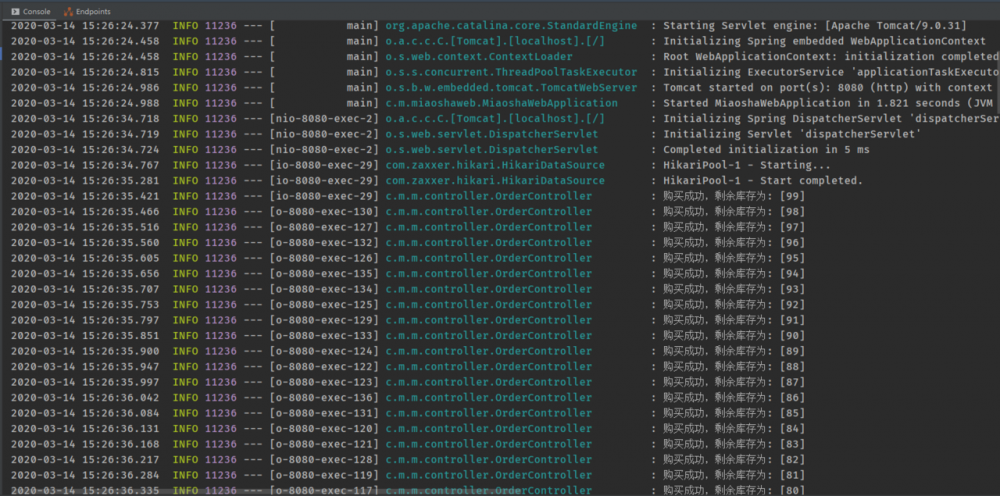Click INFO level in the 15:26:36.168 row

pos(185,444)
